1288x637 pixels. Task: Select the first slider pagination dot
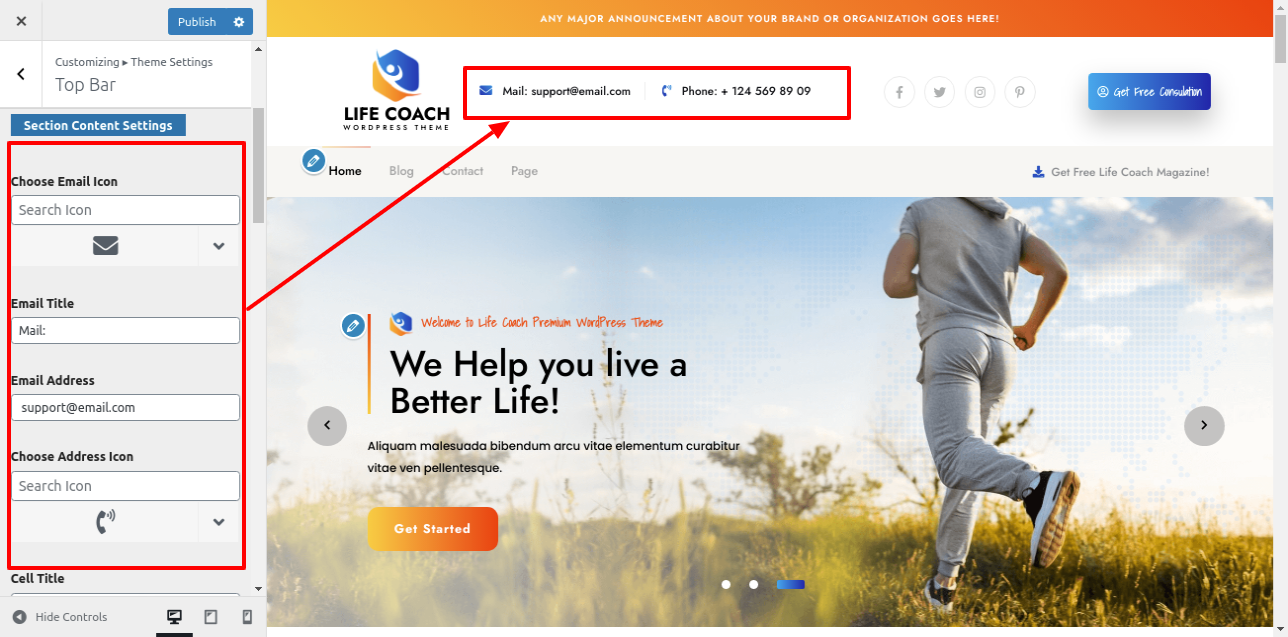point(726,585)
